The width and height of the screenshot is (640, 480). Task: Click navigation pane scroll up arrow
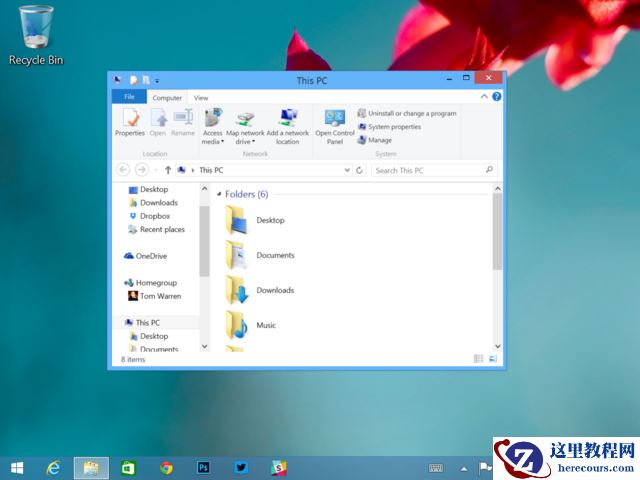coord(204,189)
